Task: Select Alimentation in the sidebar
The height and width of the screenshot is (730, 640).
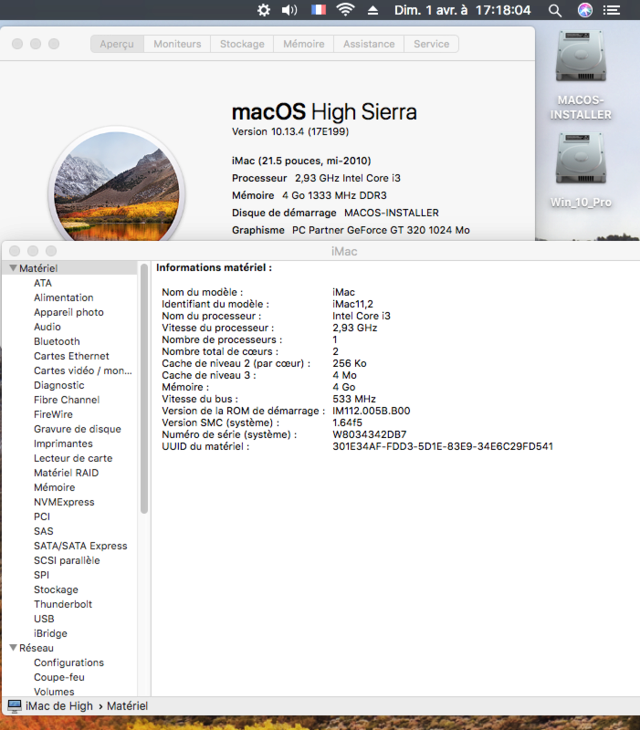Action: 64,297
